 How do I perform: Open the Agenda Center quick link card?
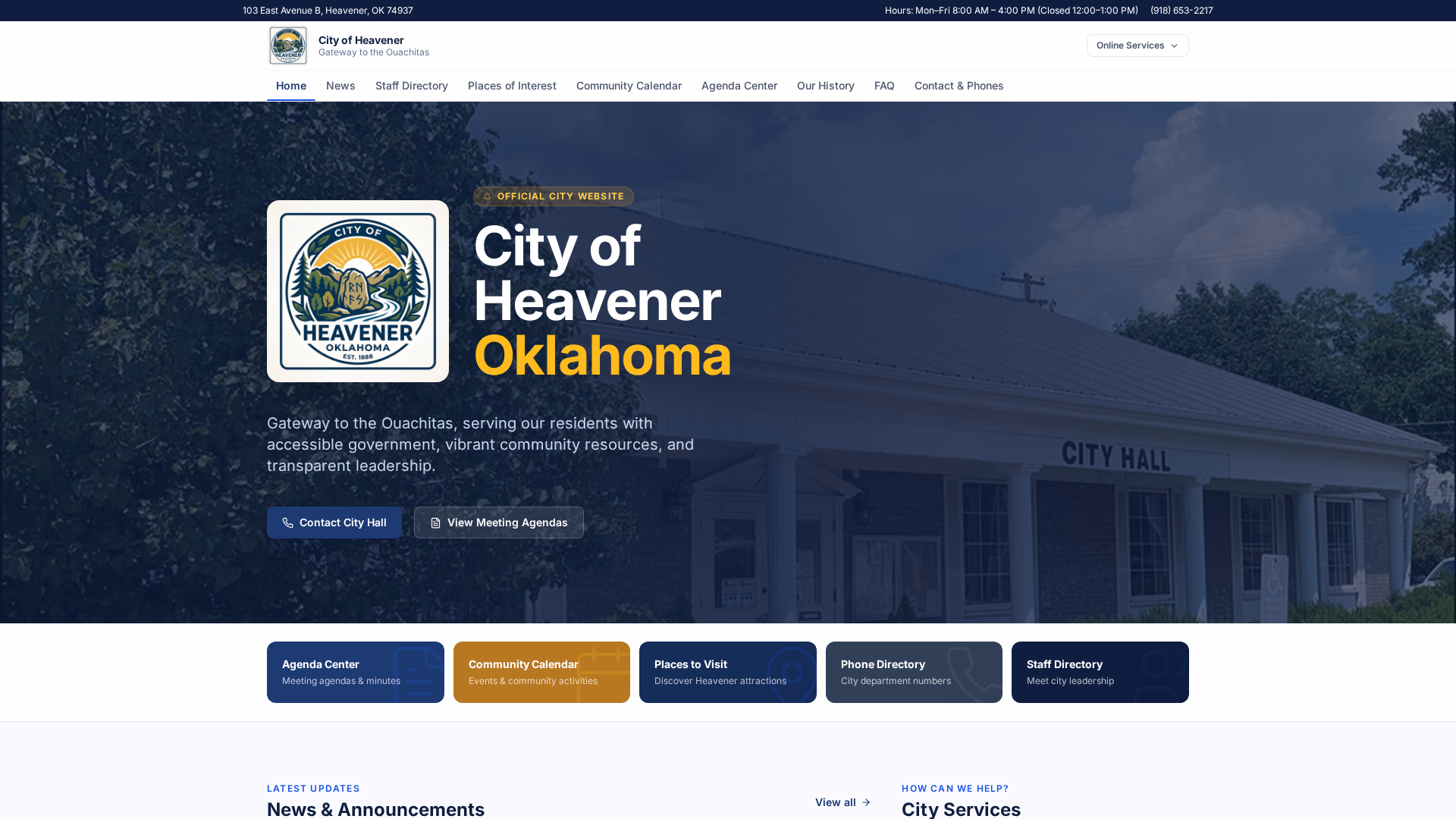(356, 672)
